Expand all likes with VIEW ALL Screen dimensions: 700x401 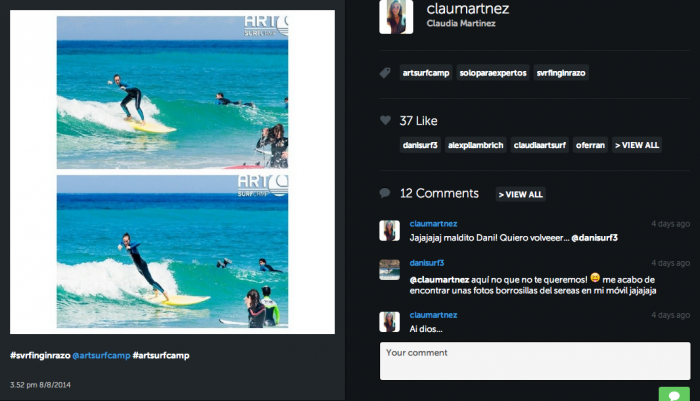(x=637, y=145)
